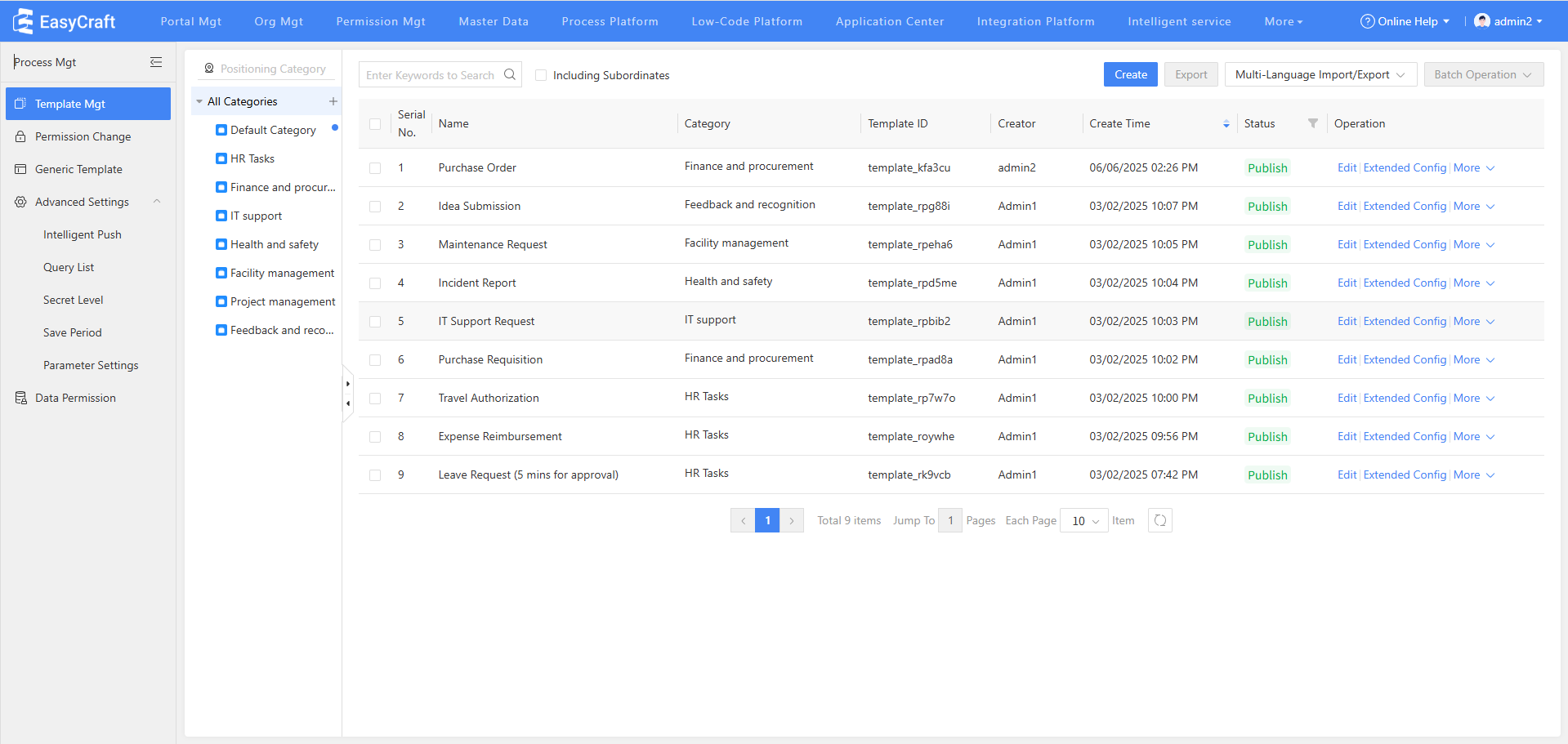
Task: Open the Low-Code Platform menu
Action: 746,21
